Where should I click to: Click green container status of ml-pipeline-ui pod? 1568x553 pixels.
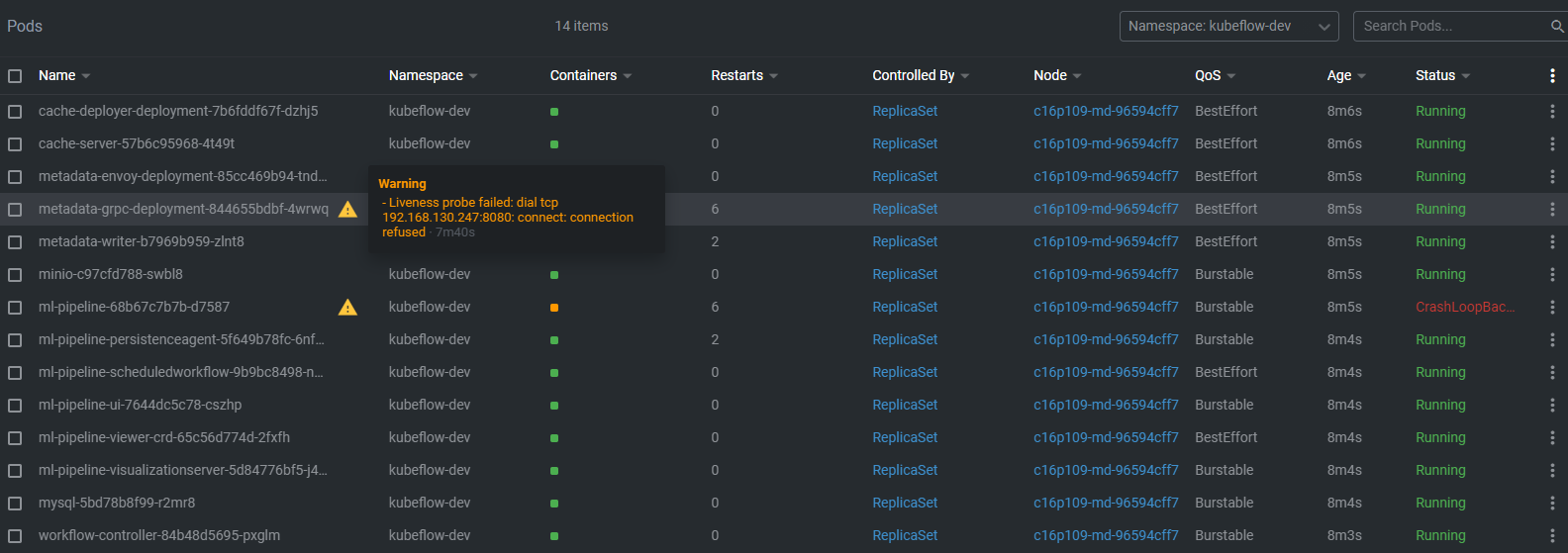554,406
